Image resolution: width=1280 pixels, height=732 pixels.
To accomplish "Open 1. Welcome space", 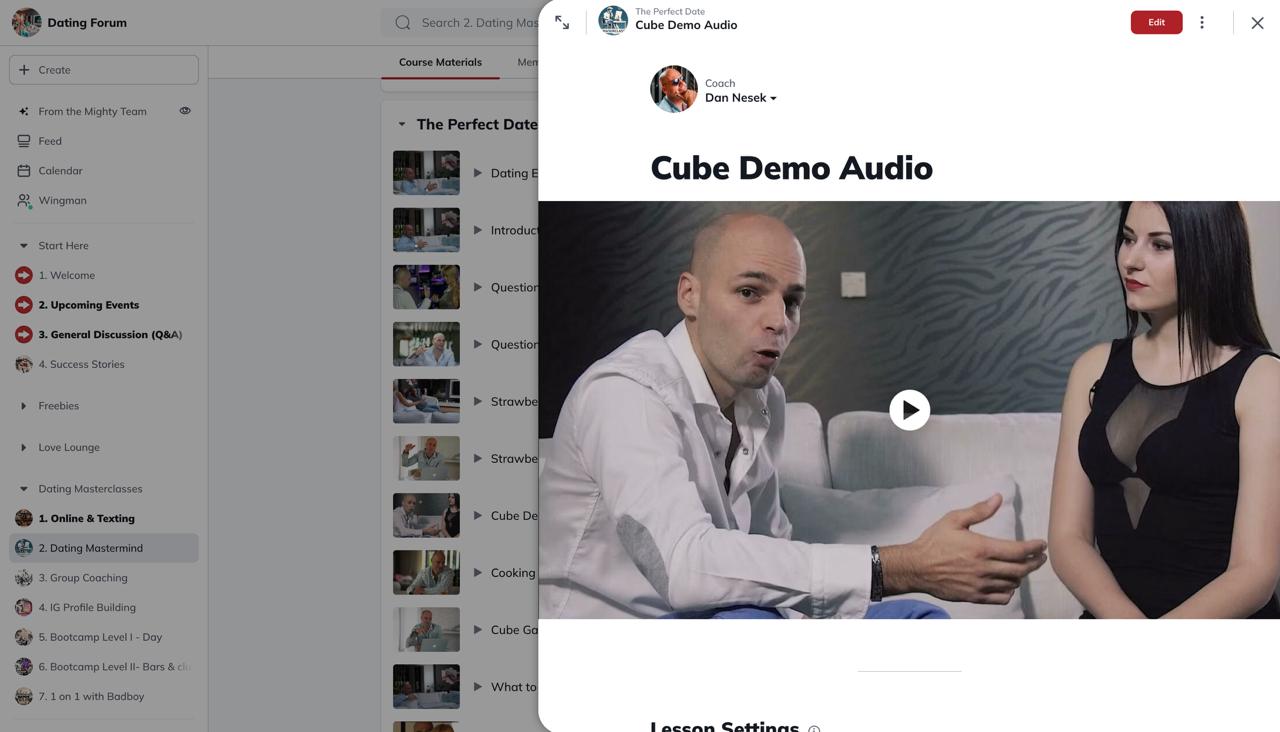I will pos(66,275).
